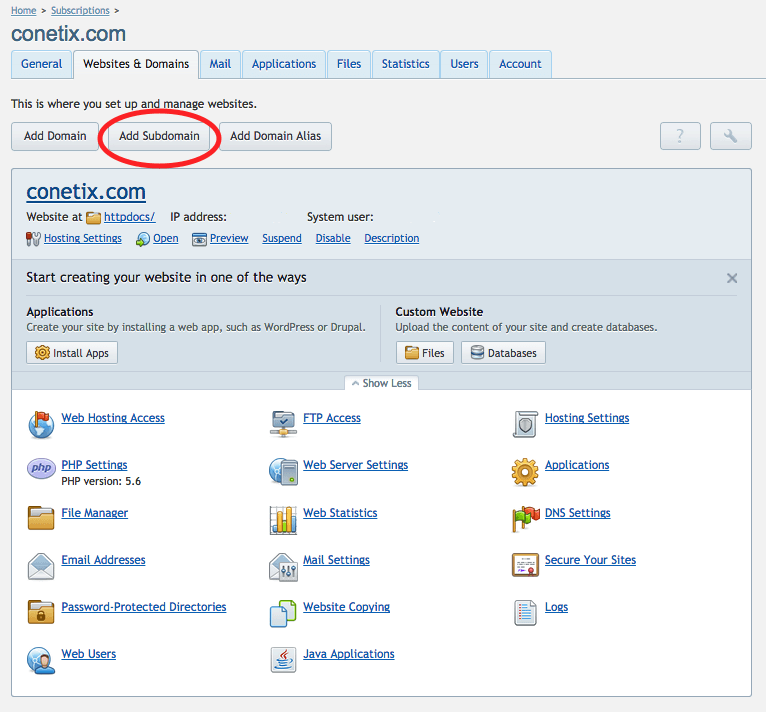Open the DNS Settings link

click(578, 513)
